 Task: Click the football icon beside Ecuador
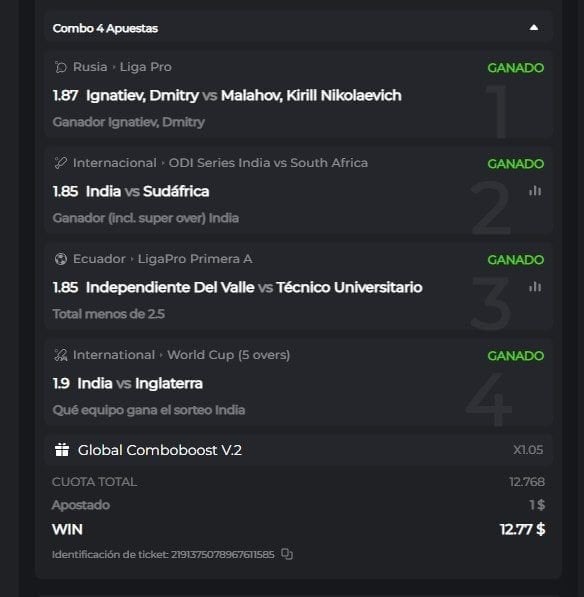click(61, 259)
